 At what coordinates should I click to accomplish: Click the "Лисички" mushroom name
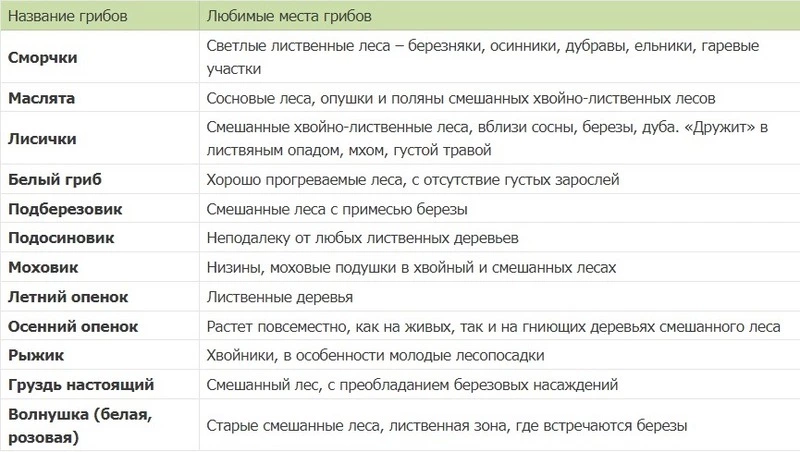[41, 140]
